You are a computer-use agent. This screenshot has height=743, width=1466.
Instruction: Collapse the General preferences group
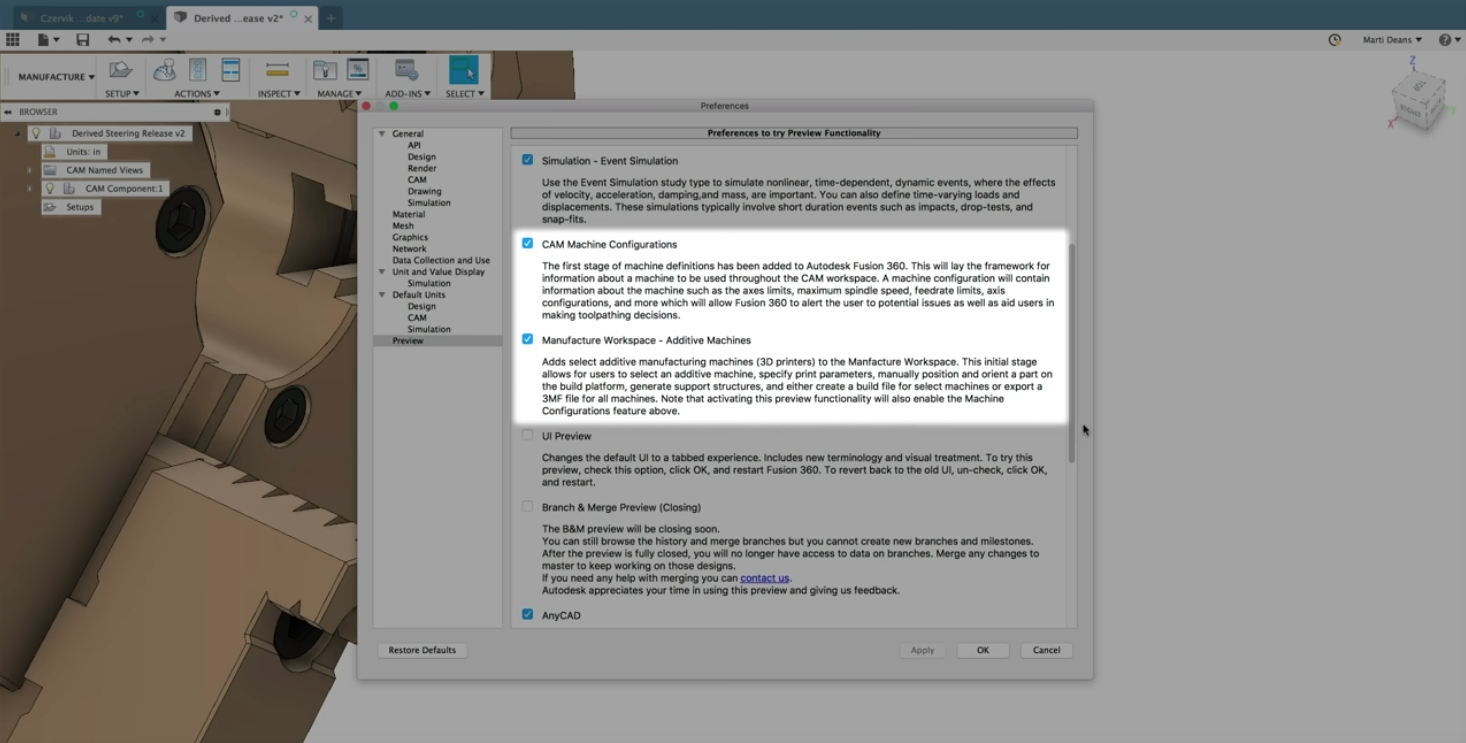coord(381,133)
